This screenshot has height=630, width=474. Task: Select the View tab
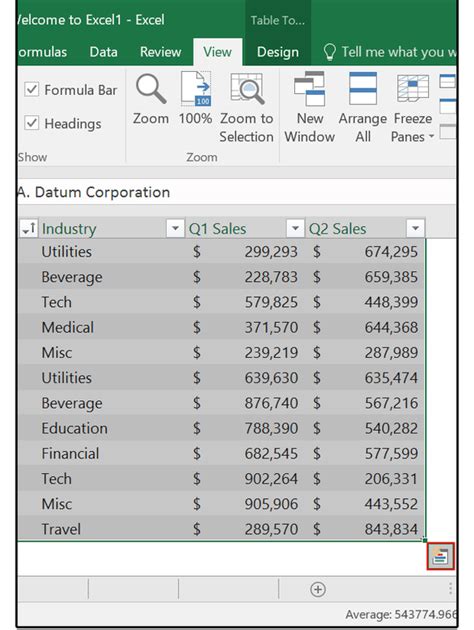pyautogui.click(x=217, y=52)
